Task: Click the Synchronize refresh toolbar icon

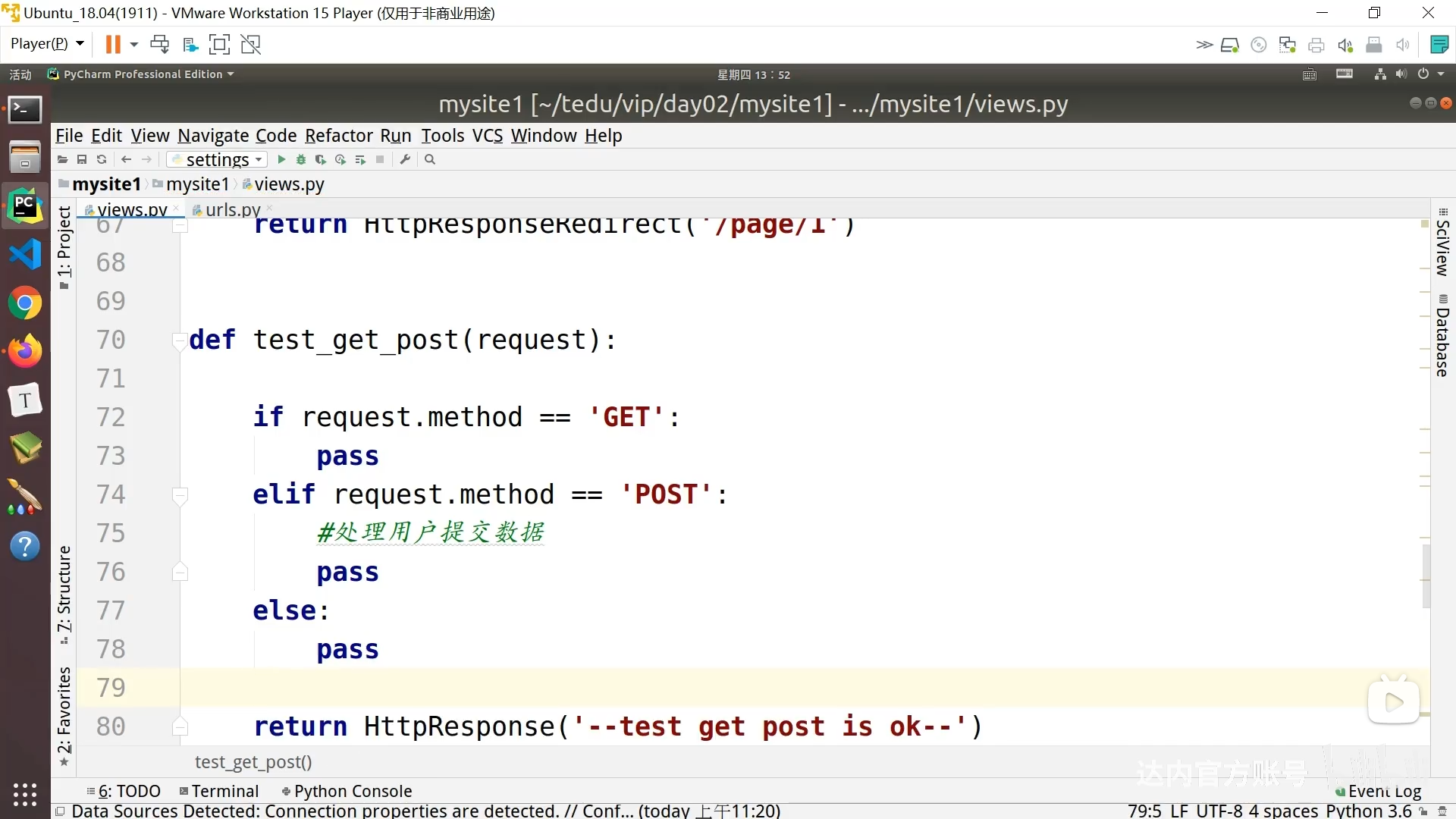Action: coord(102,160)
